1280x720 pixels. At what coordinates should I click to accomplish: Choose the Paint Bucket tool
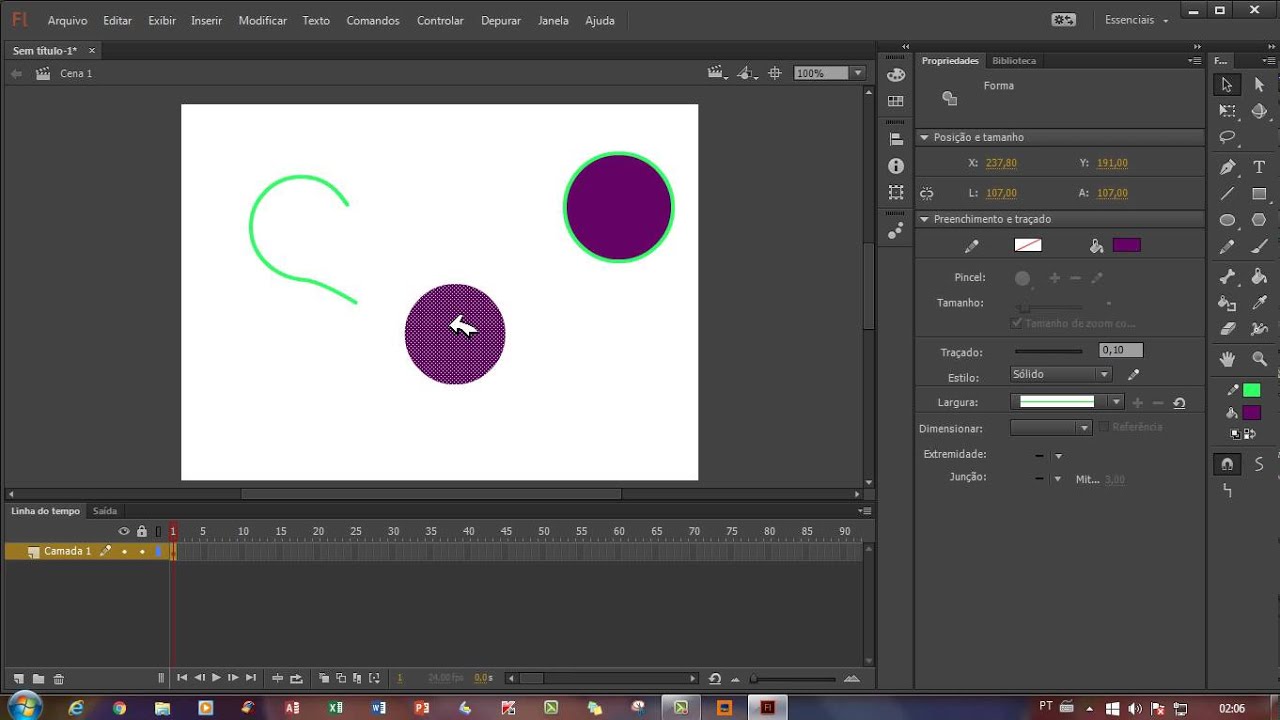point(1259,277)
